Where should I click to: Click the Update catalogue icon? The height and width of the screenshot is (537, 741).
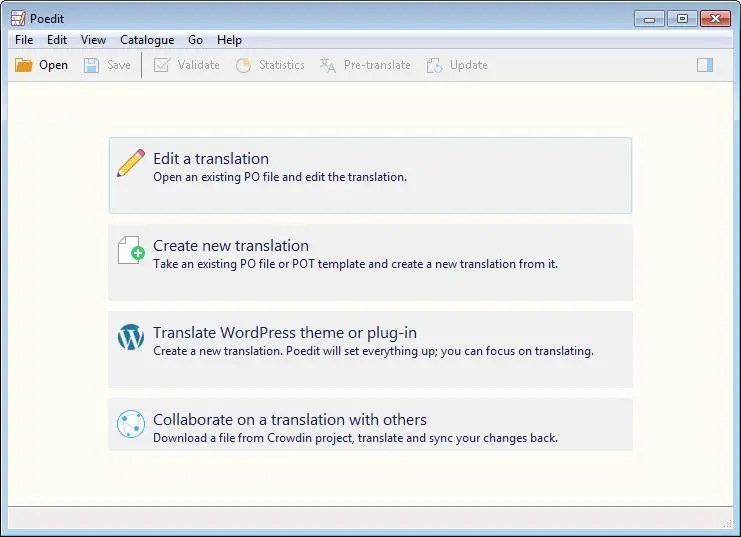(x=434, y=65)
